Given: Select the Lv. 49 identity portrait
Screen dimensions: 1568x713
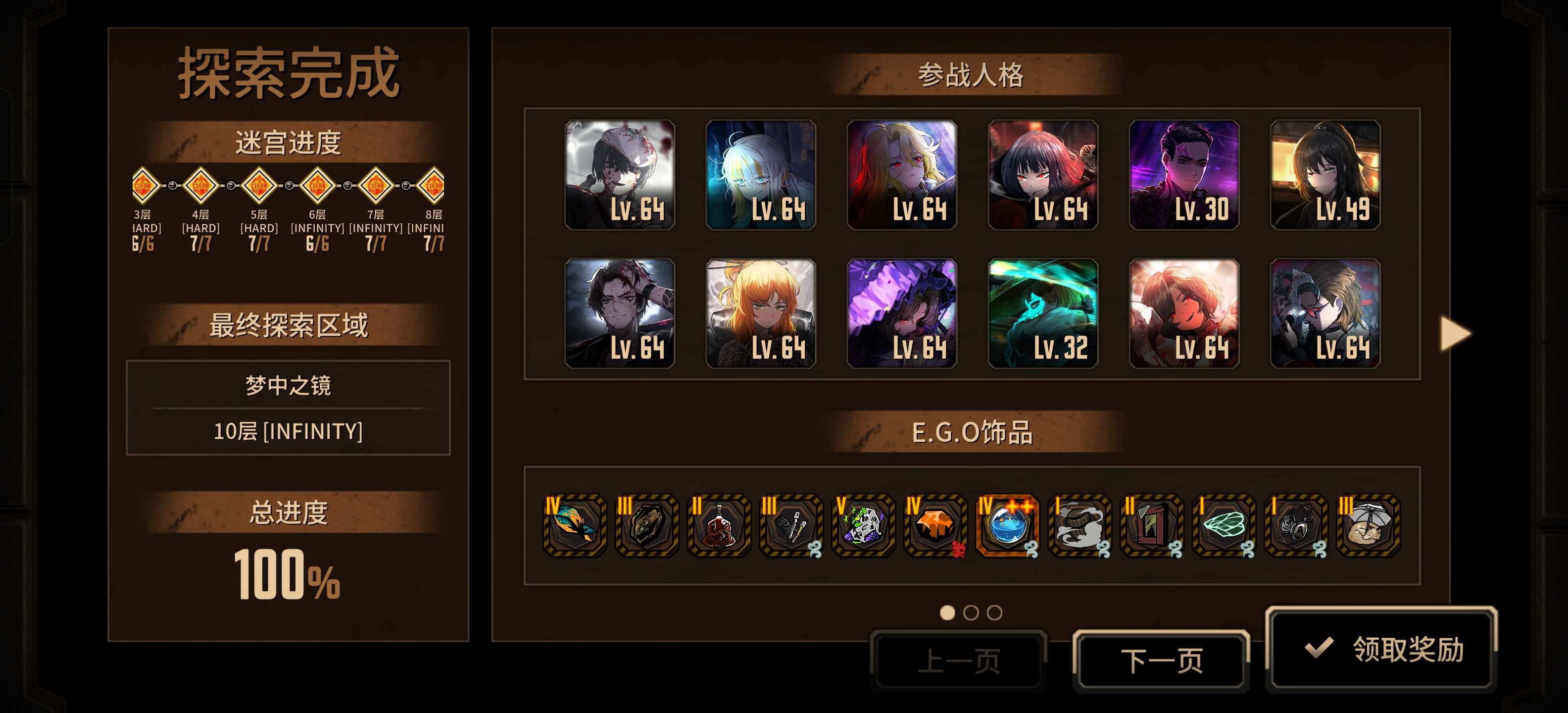Looking at the screenshot, I should [x=1325, y=175].
